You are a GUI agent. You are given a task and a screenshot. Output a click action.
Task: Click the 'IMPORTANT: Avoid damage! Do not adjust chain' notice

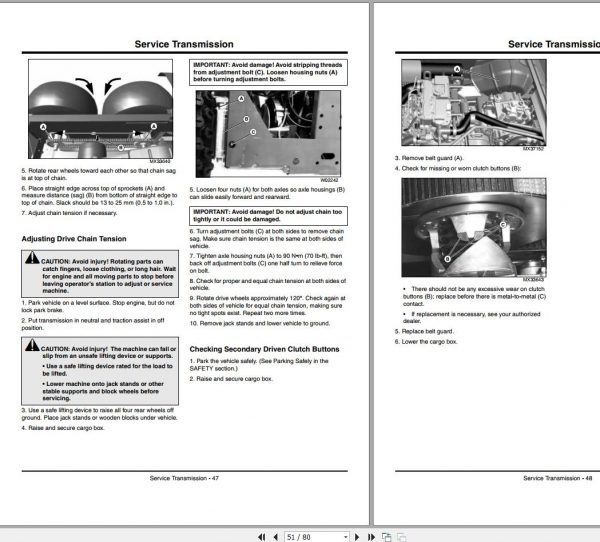268,216
